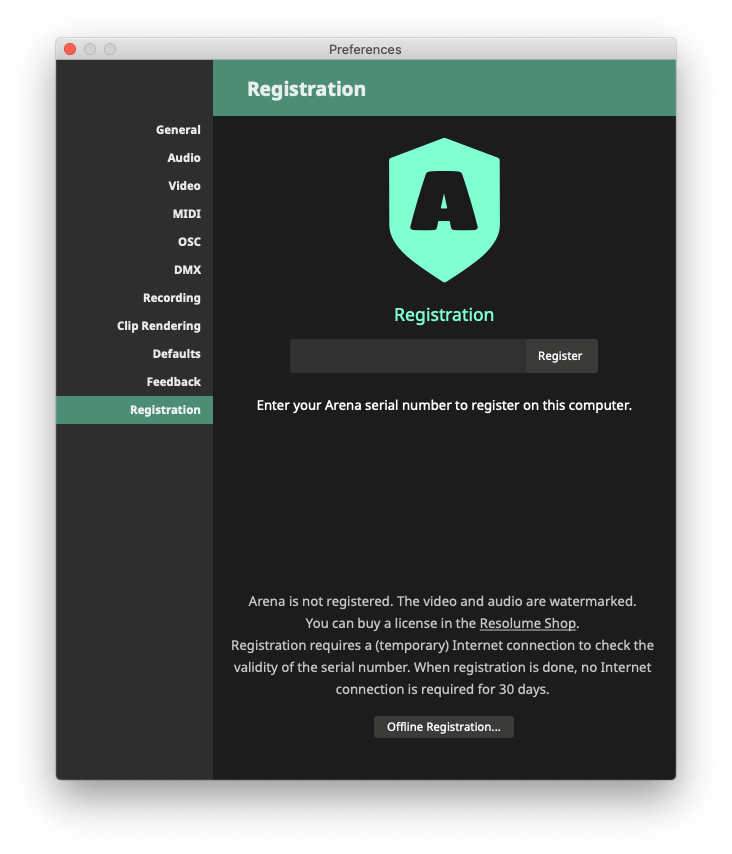Select the Clip Rendering section
The width and height of the screenshot is (732, 854).
tap(158, 326)
